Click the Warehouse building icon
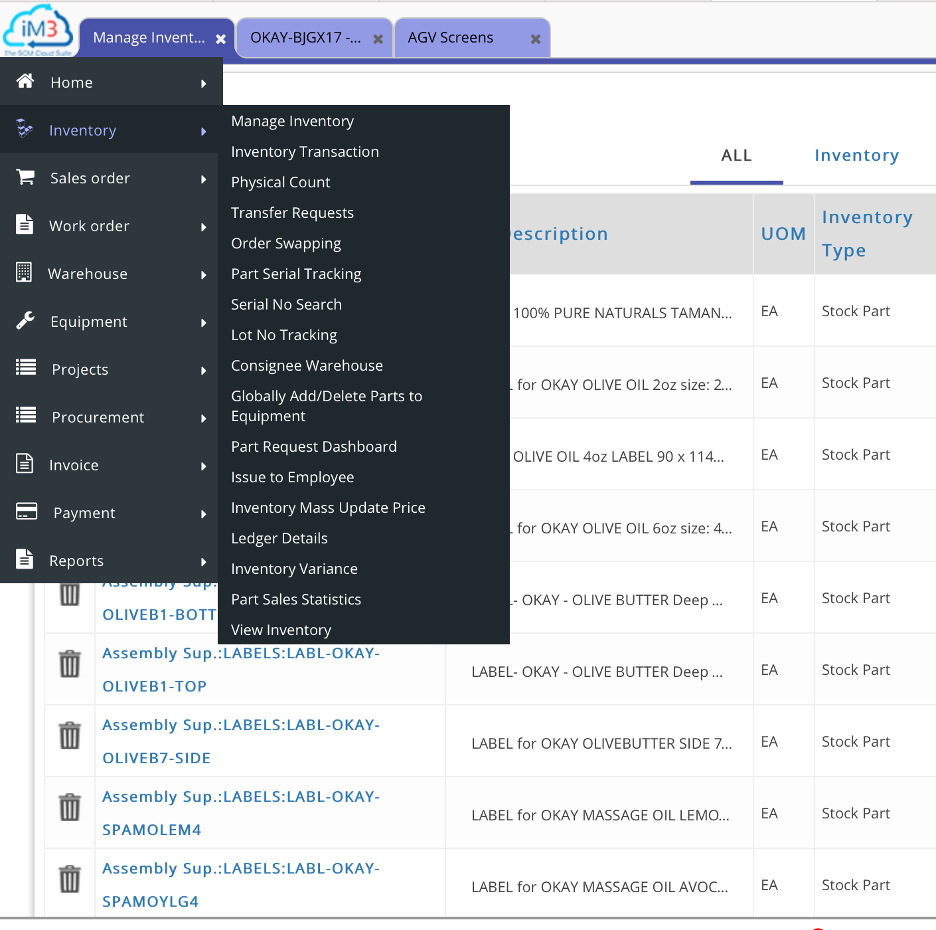Image resolution: width=936 pixels, height=930 pixels. [x=24, y=272]
